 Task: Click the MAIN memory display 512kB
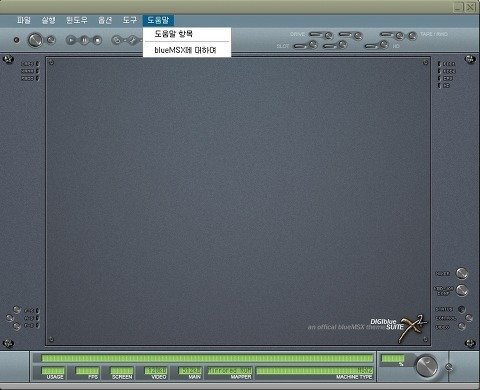[x=190, y=371]
